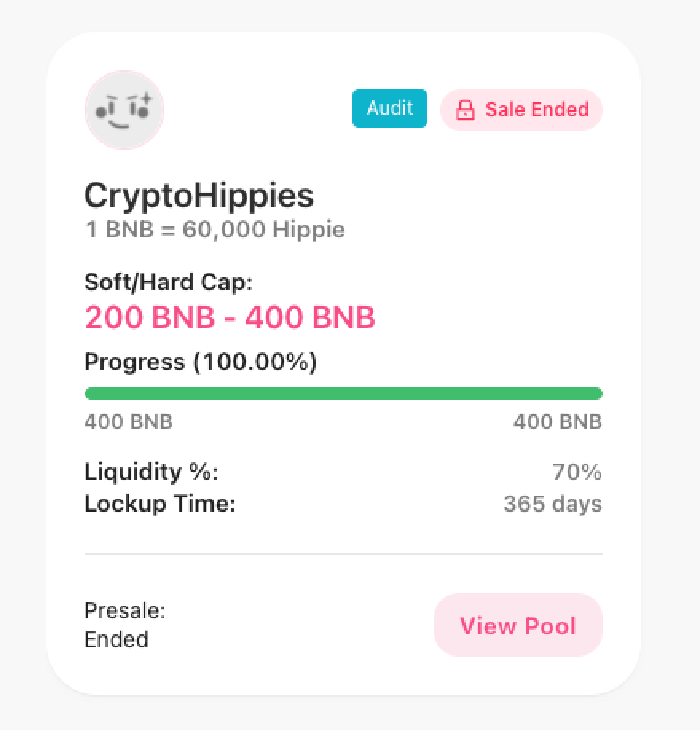Click the Presale: label
The height and width of the screenshot is (730, 700).
click(125, 611)
